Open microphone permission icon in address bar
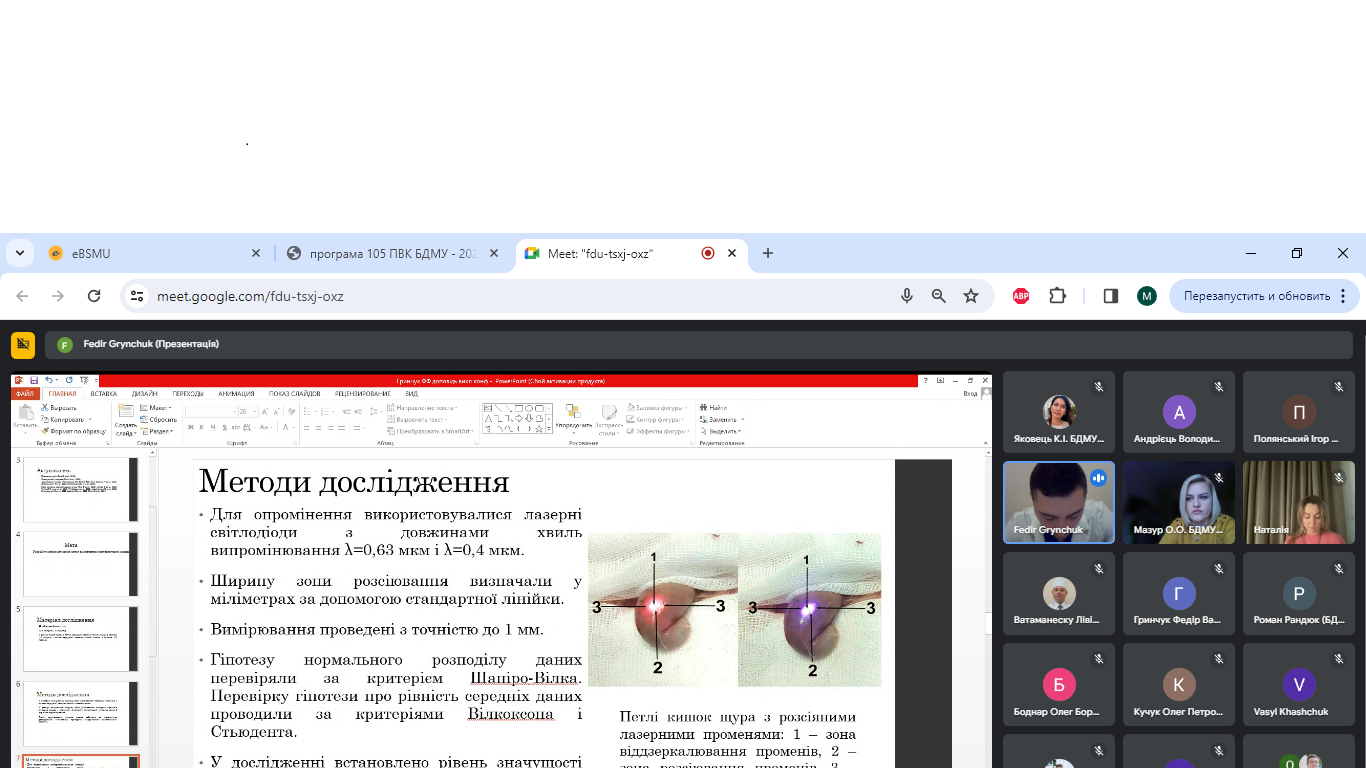The width and height of the screenshot is (1366, 768). pyautogui.click(x=906, y=296)
